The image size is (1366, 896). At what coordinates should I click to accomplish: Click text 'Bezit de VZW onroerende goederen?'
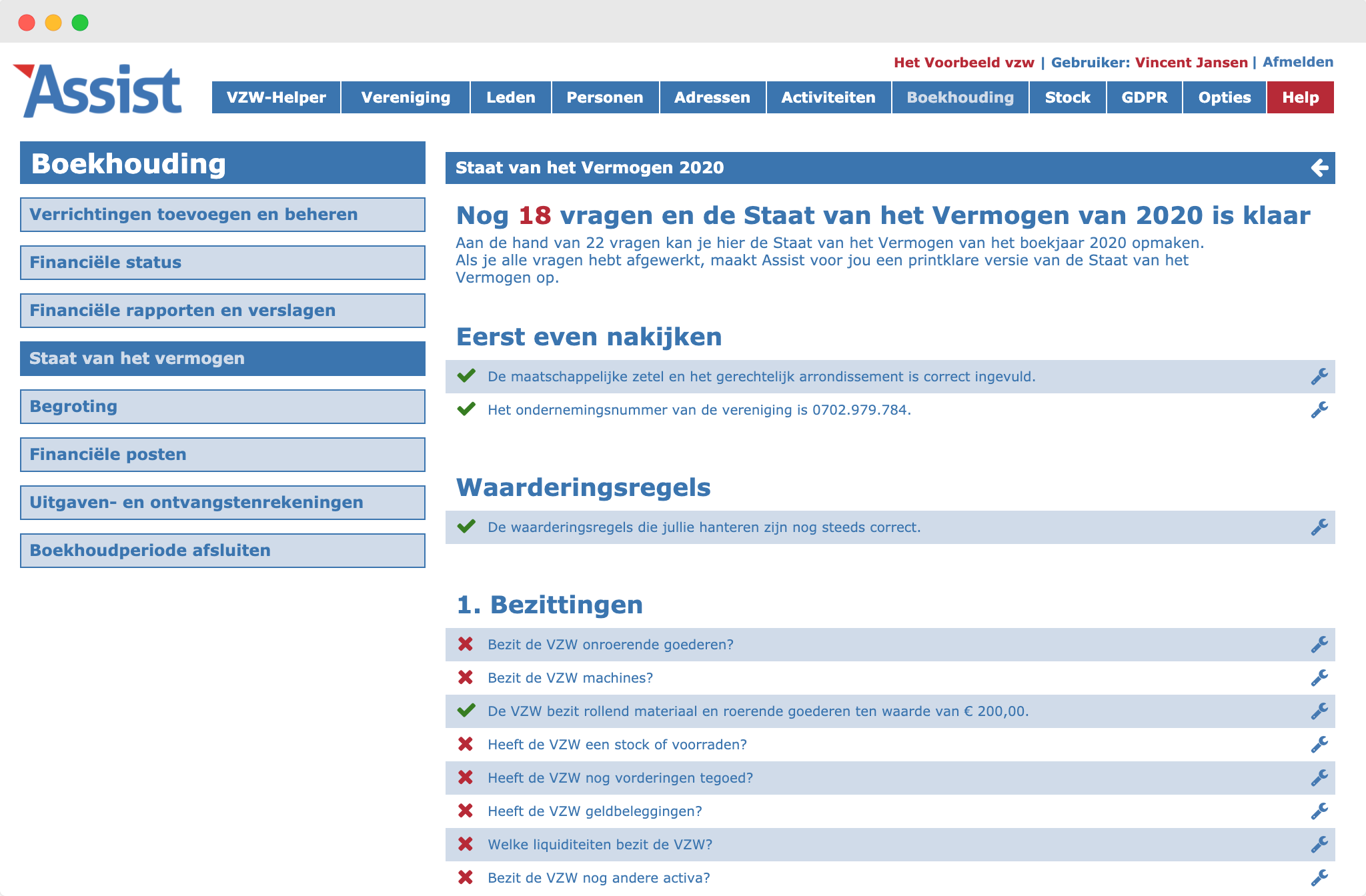click(610, 645)
